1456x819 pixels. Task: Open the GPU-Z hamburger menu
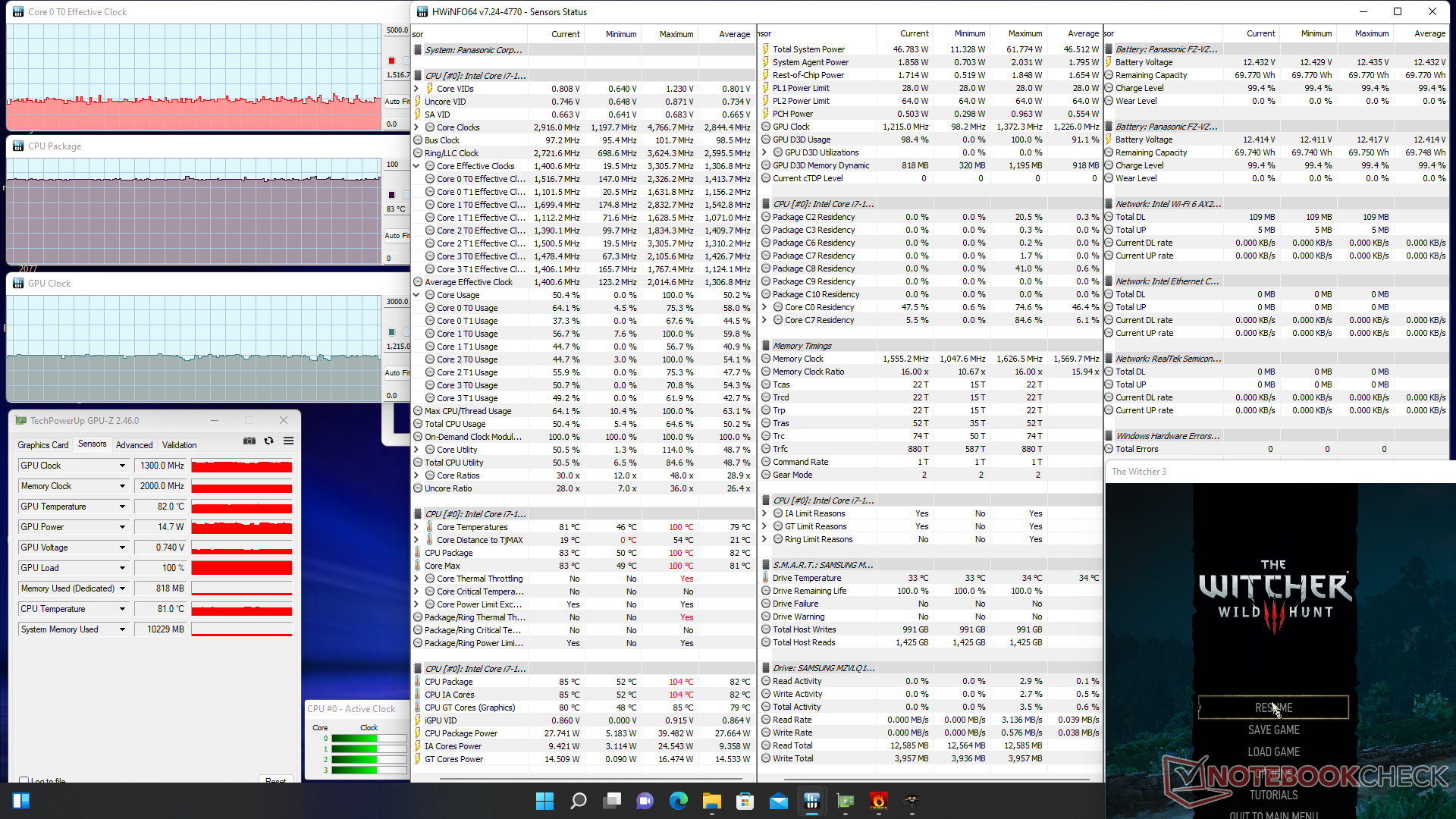coord(288,441)
